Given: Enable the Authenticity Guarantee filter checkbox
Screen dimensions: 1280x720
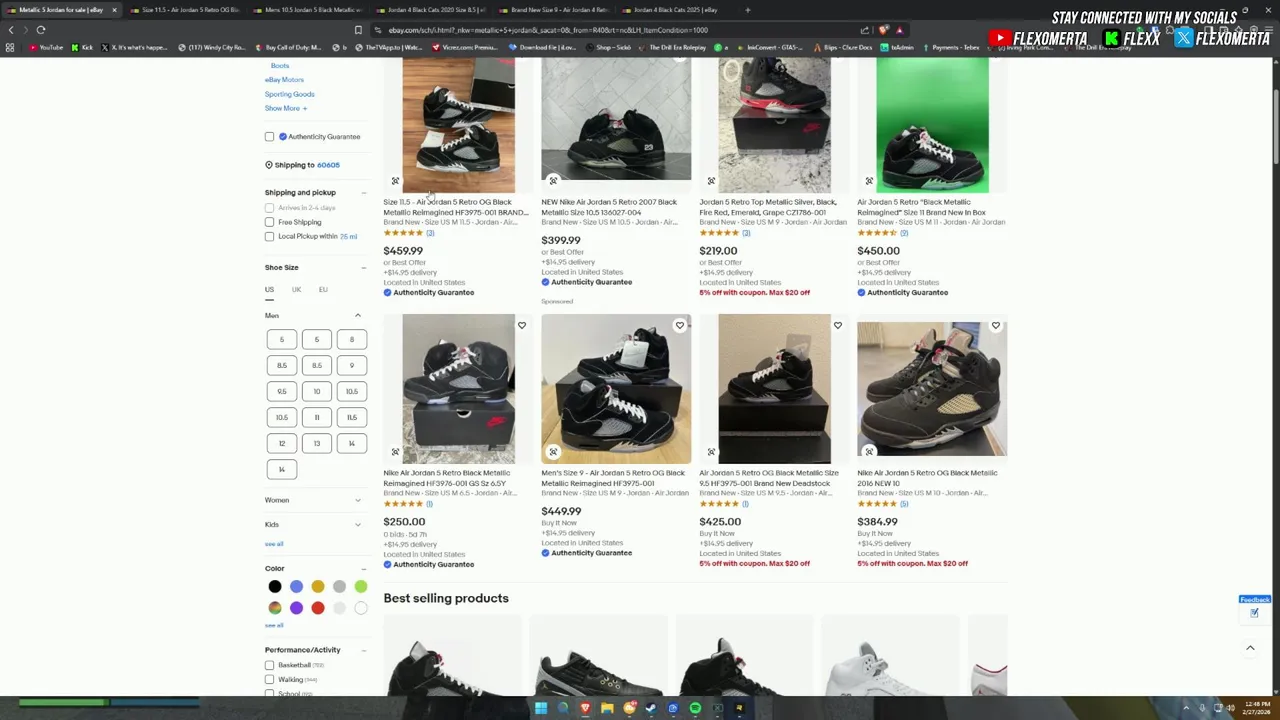Looking at the screenshot, I should tap(269, 137).
